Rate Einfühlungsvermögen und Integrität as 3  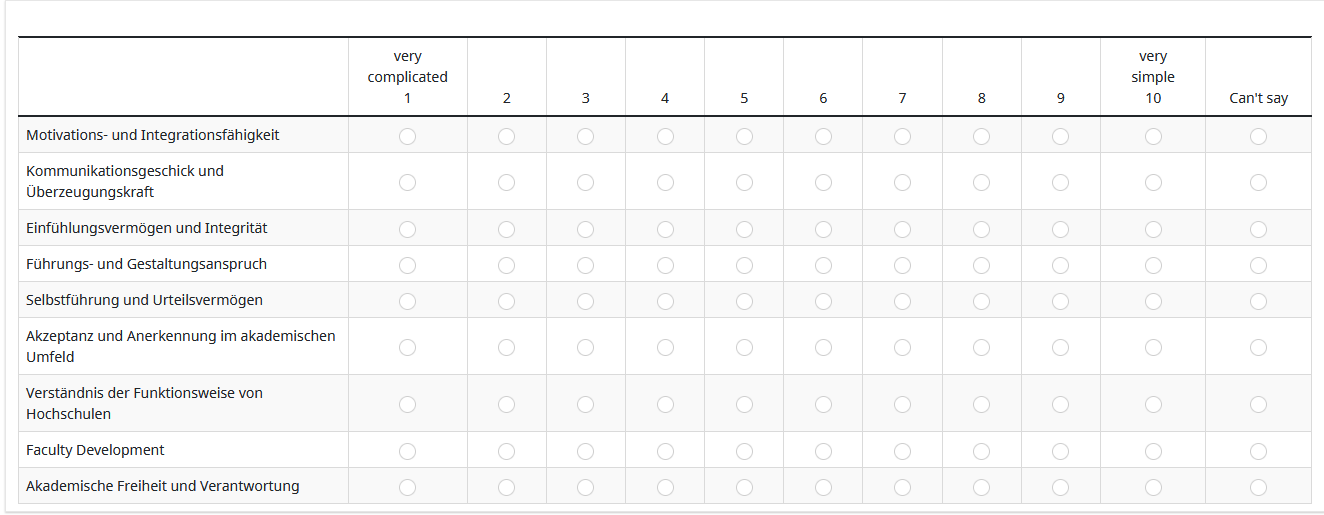click(x=585, y=229)
